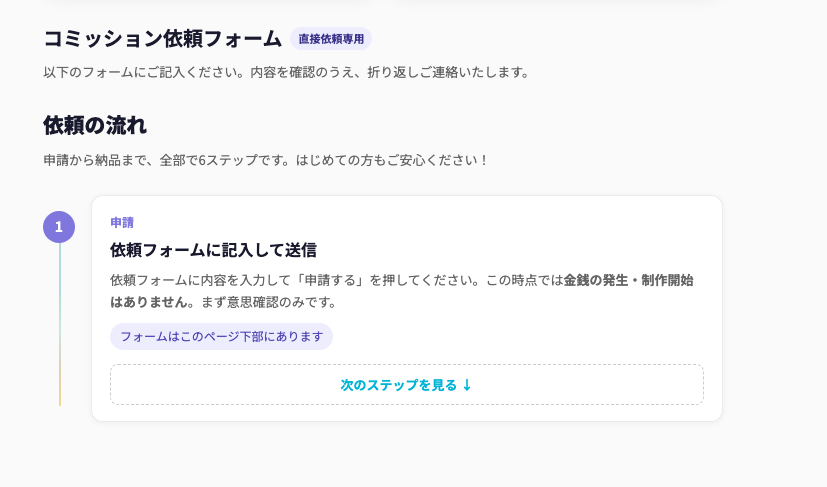The width and height of the screenshot is (827, 487).
Task: Select the purple 申請 step label
Action: pyautogui.click(x=122, y=222)
